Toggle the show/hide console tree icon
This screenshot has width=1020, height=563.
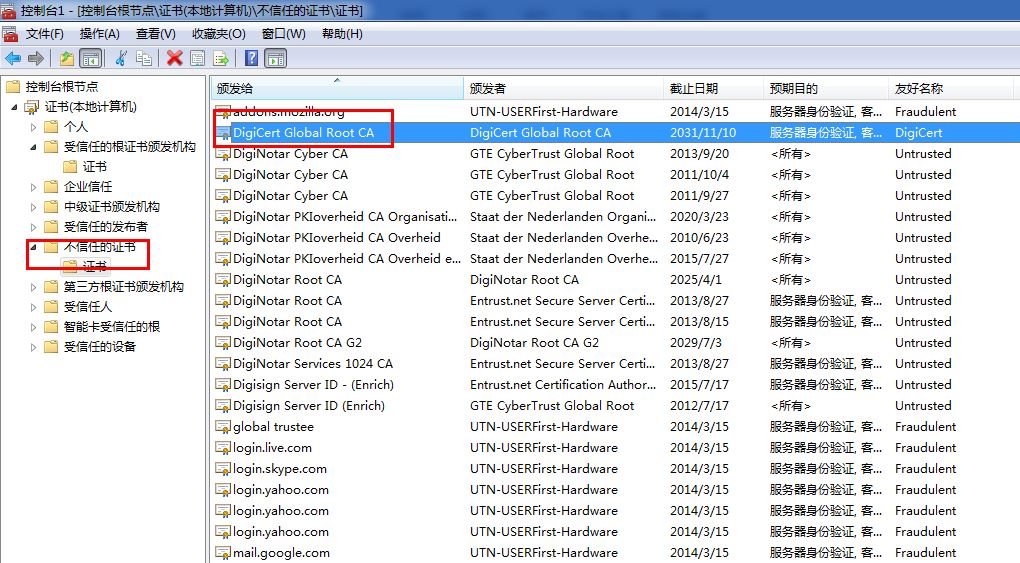click(90, 59)
